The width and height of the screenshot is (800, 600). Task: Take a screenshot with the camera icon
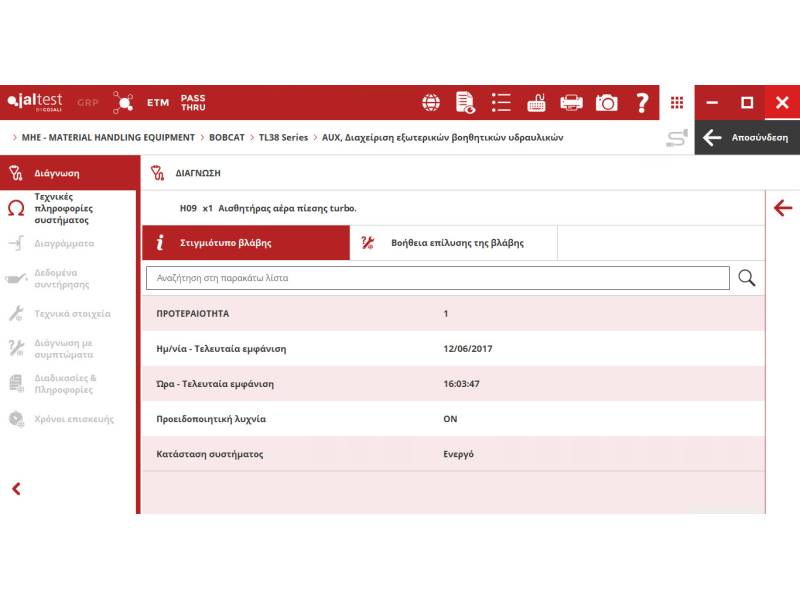click(606, 103)
